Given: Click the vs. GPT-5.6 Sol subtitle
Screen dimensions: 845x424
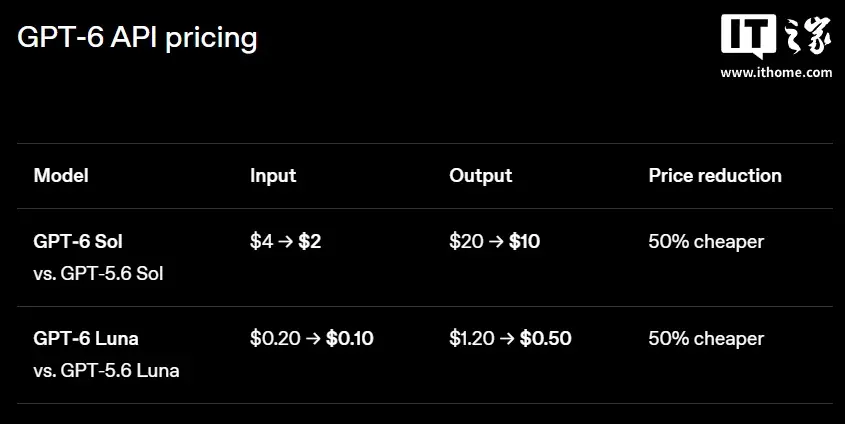Looking at the screenshot, I should (98, 274).
